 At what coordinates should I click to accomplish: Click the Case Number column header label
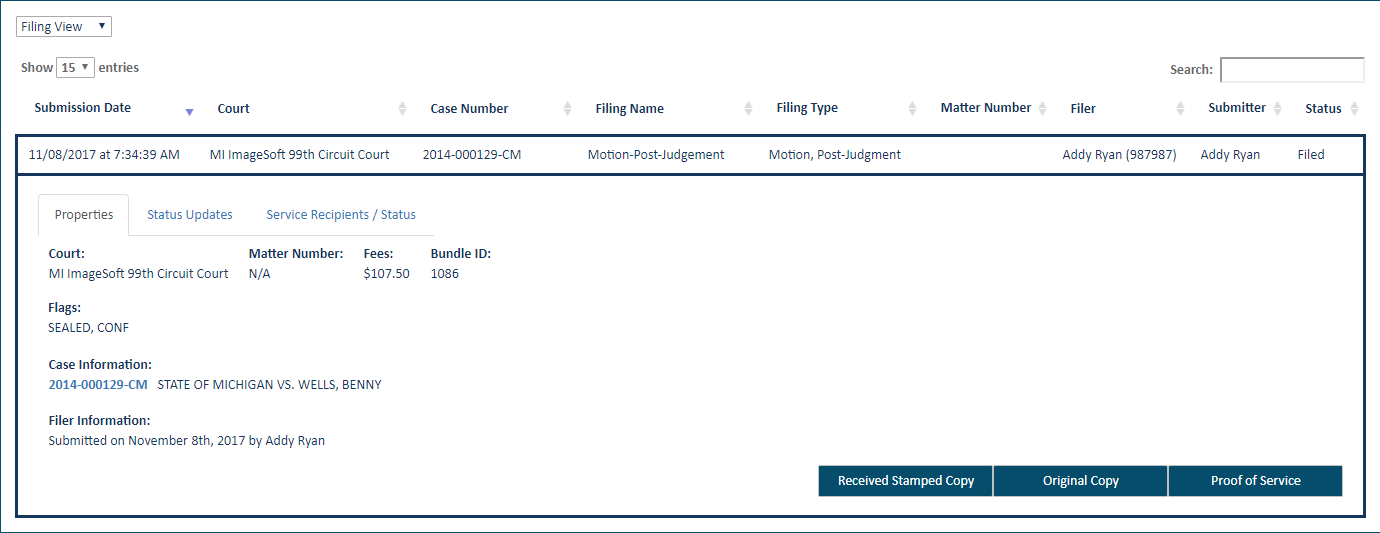tap(470, 109)
